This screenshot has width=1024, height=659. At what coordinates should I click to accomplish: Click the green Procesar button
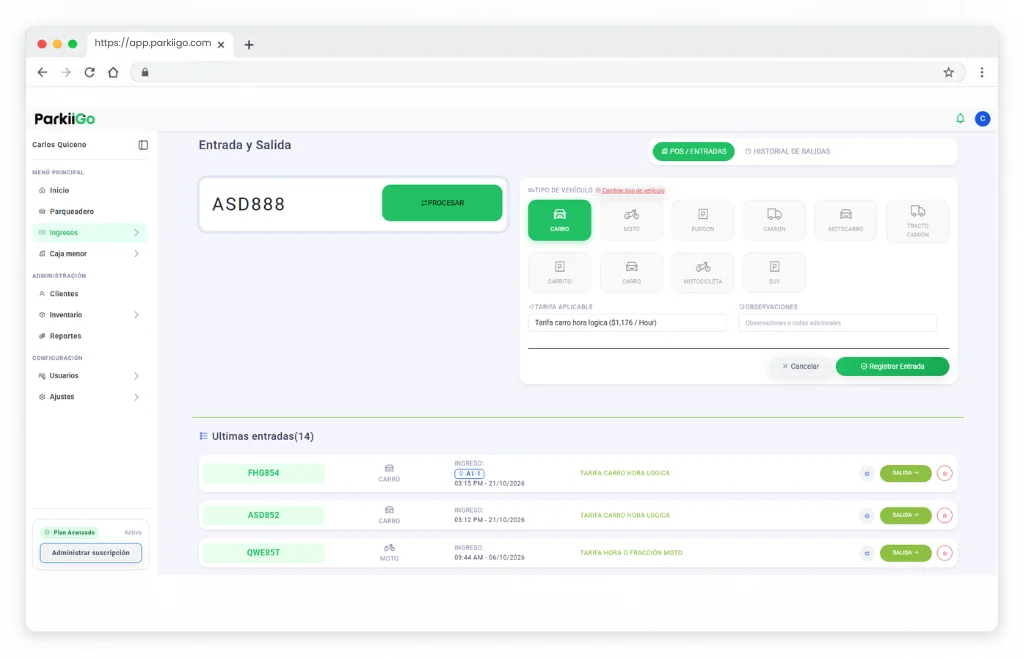coord(442,203)
